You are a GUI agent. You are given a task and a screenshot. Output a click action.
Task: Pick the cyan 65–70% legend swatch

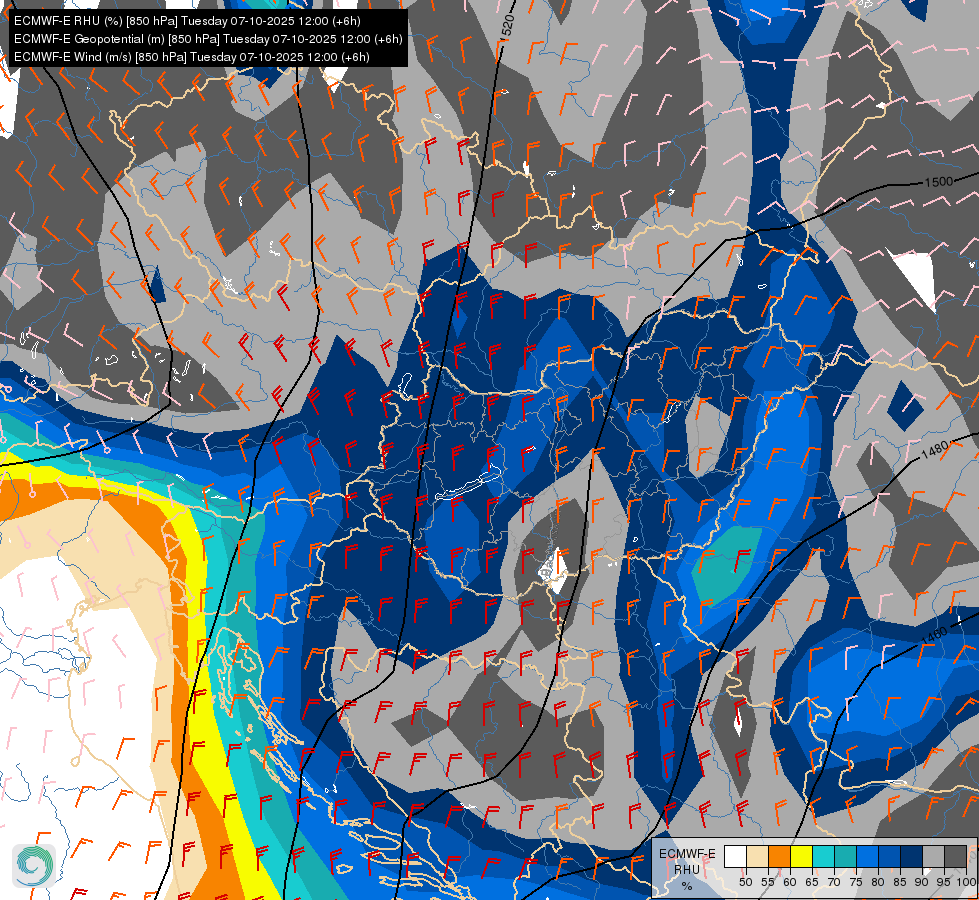823,856
